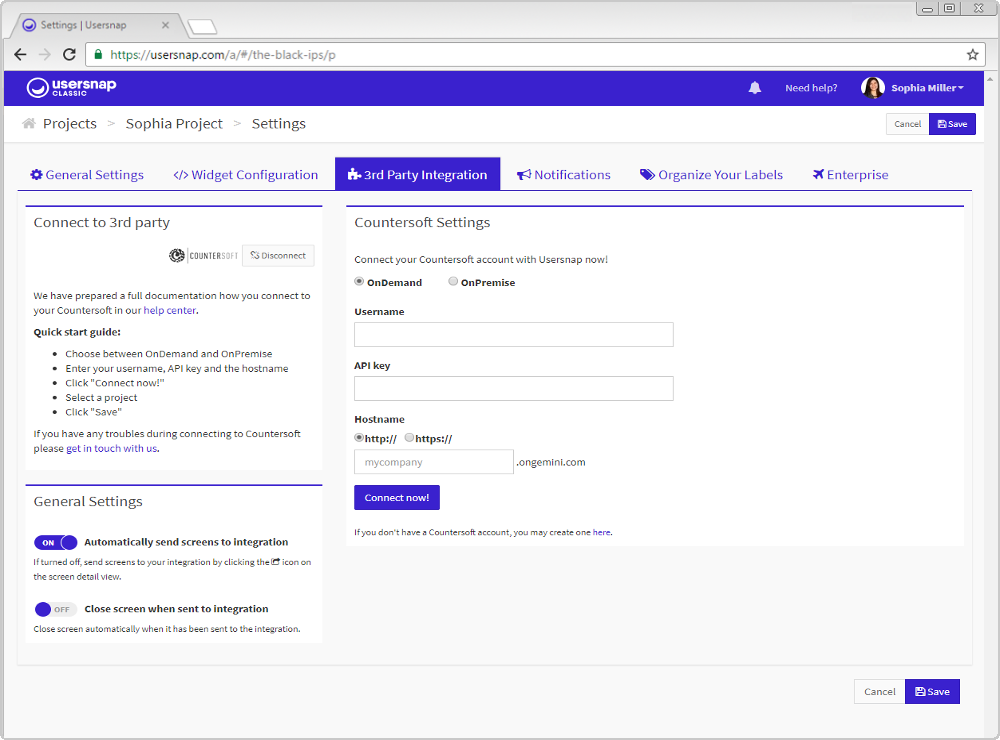The height and width of the screenshot is (740, 1000).
Task: Bookmark this page with star icon
Action: 972,55
